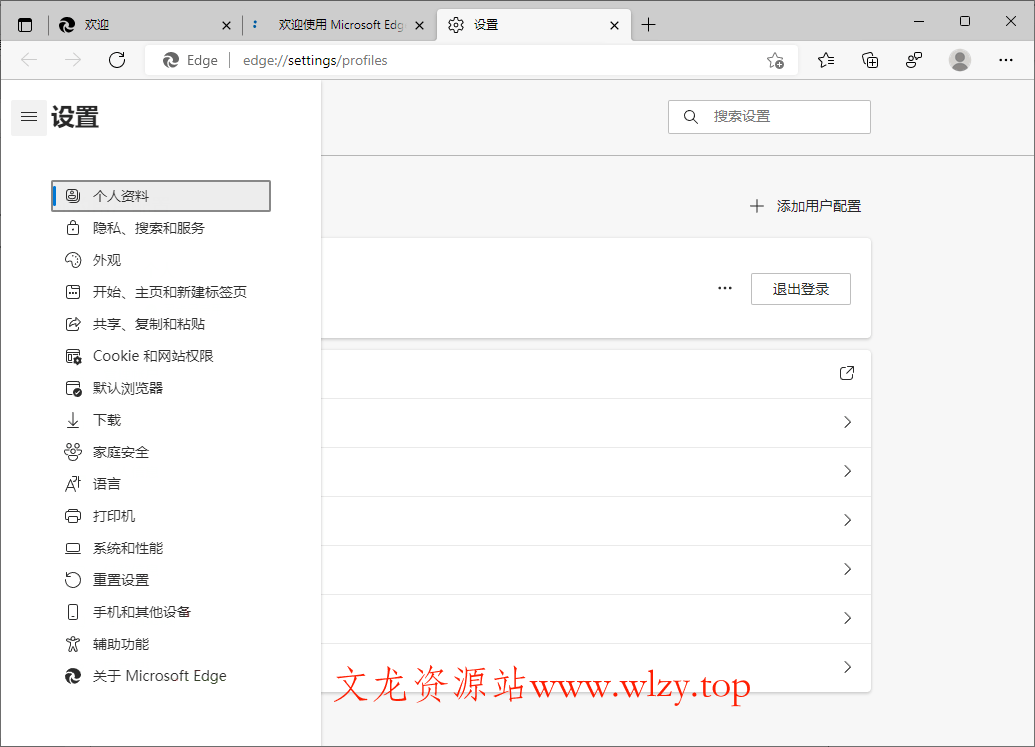Click the 退出登录 button
1035x747 pixels.
[800, 288]
